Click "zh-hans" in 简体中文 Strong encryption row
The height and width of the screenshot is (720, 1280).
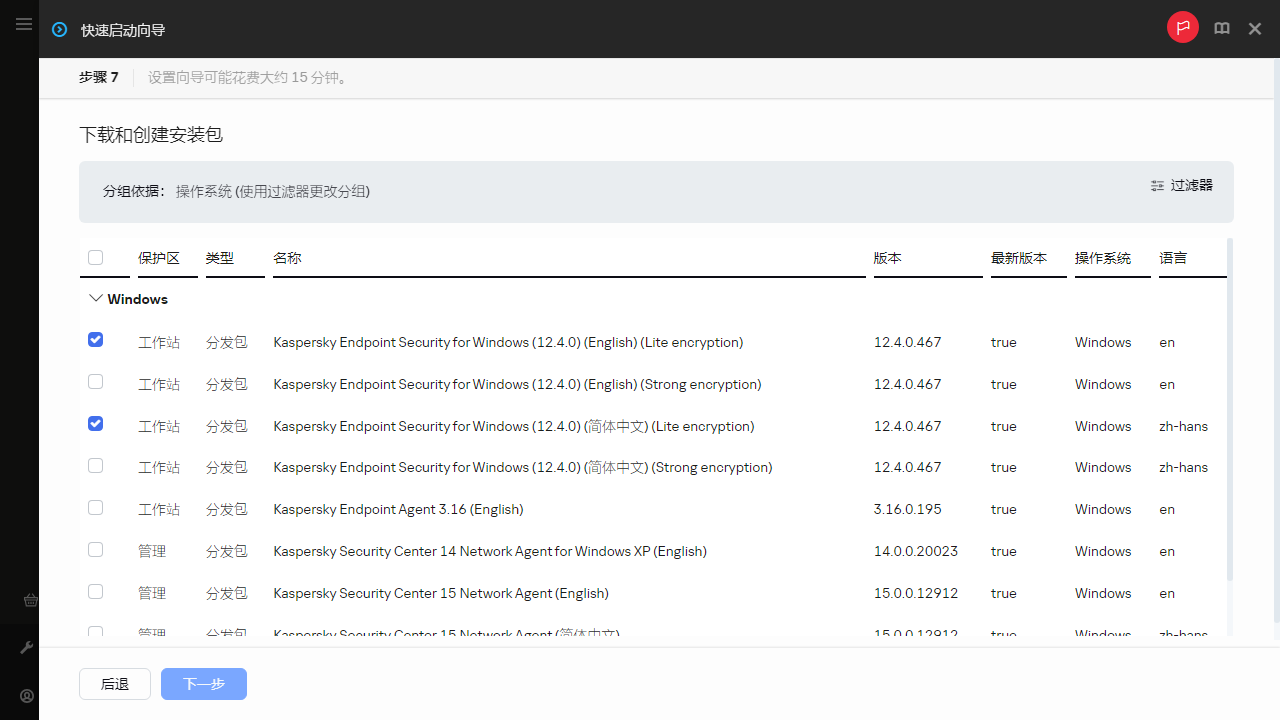click(1184, 467)
